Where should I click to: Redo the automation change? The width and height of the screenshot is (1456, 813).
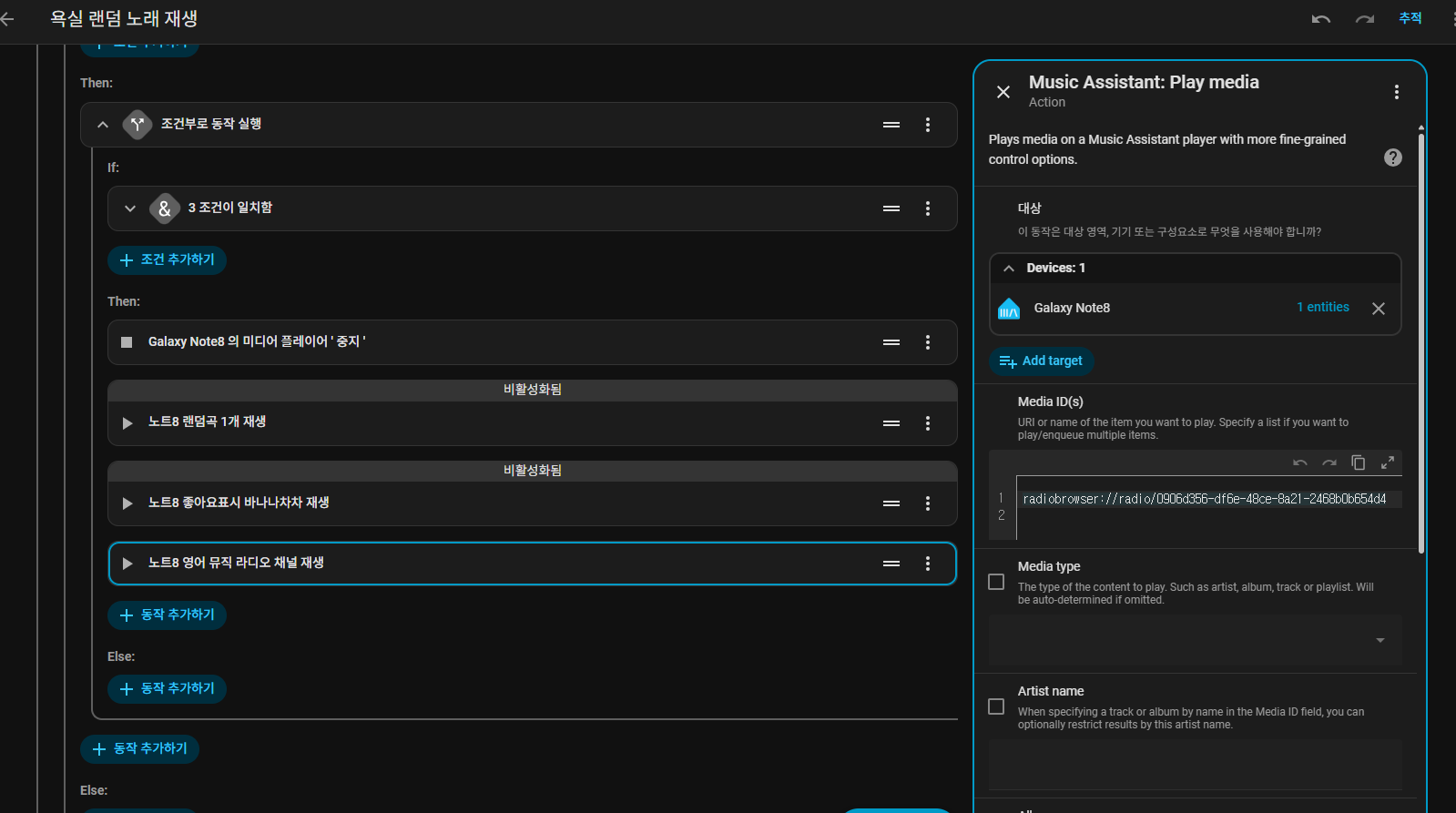click(1364, 19)
